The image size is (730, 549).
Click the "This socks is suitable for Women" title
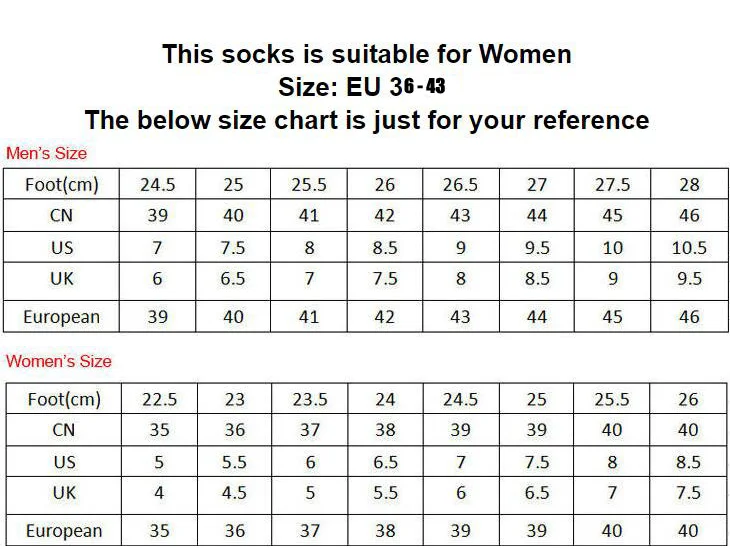366,54
